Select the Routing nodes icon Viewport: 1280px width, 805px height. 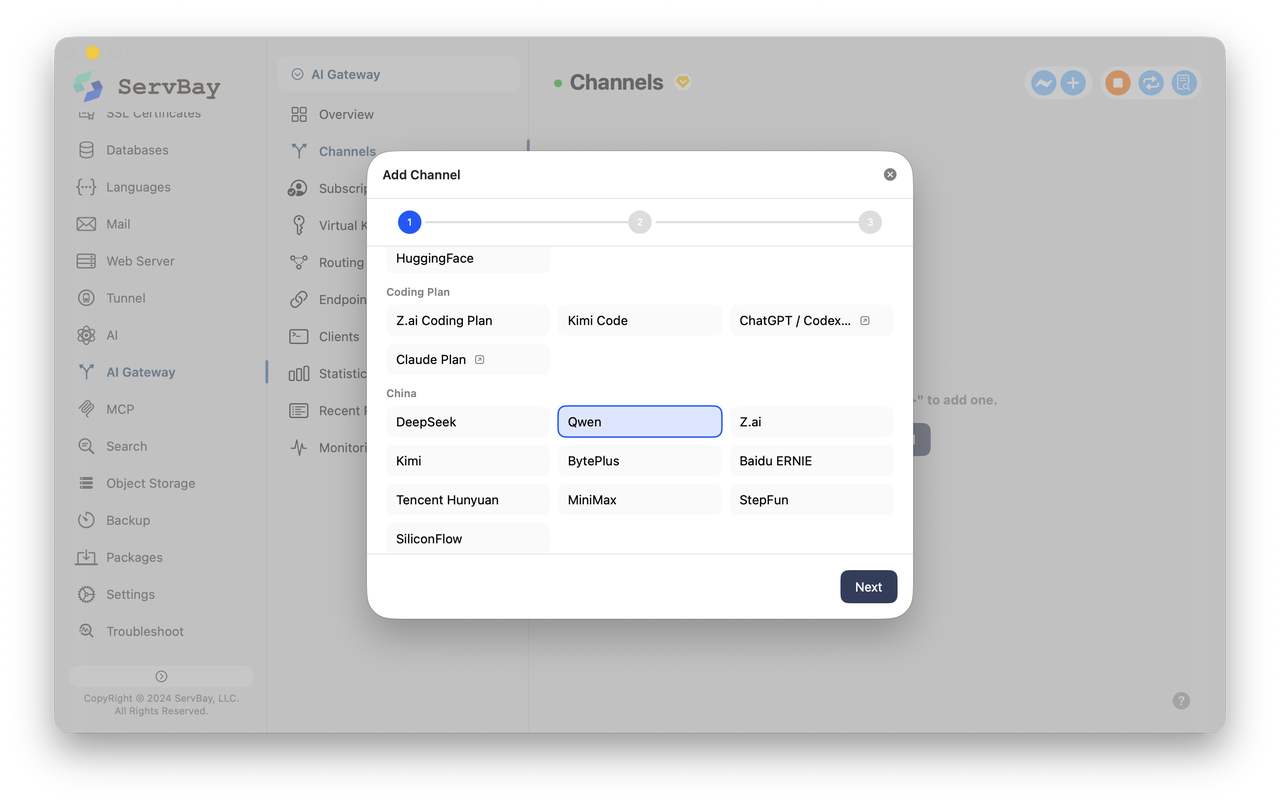pos(299,262)
